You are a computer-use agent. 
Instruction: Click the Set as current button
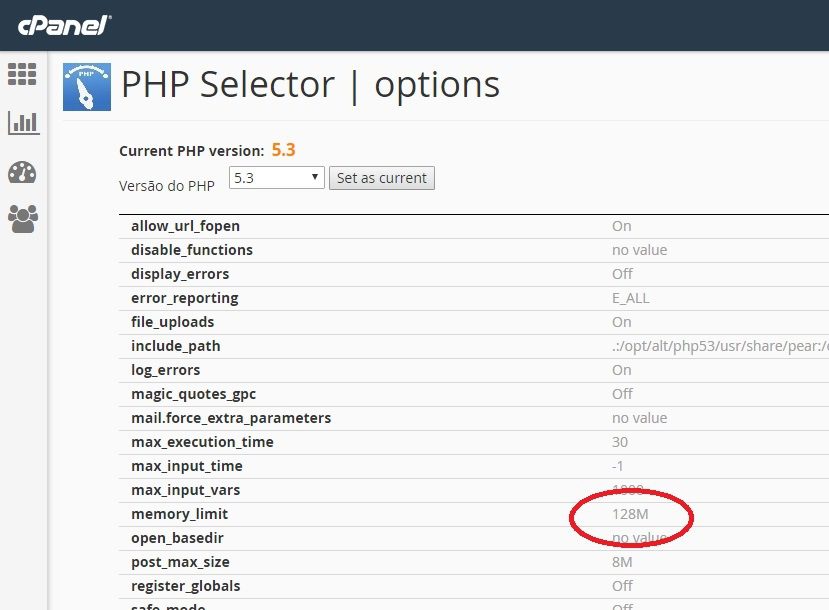[381, 178]
